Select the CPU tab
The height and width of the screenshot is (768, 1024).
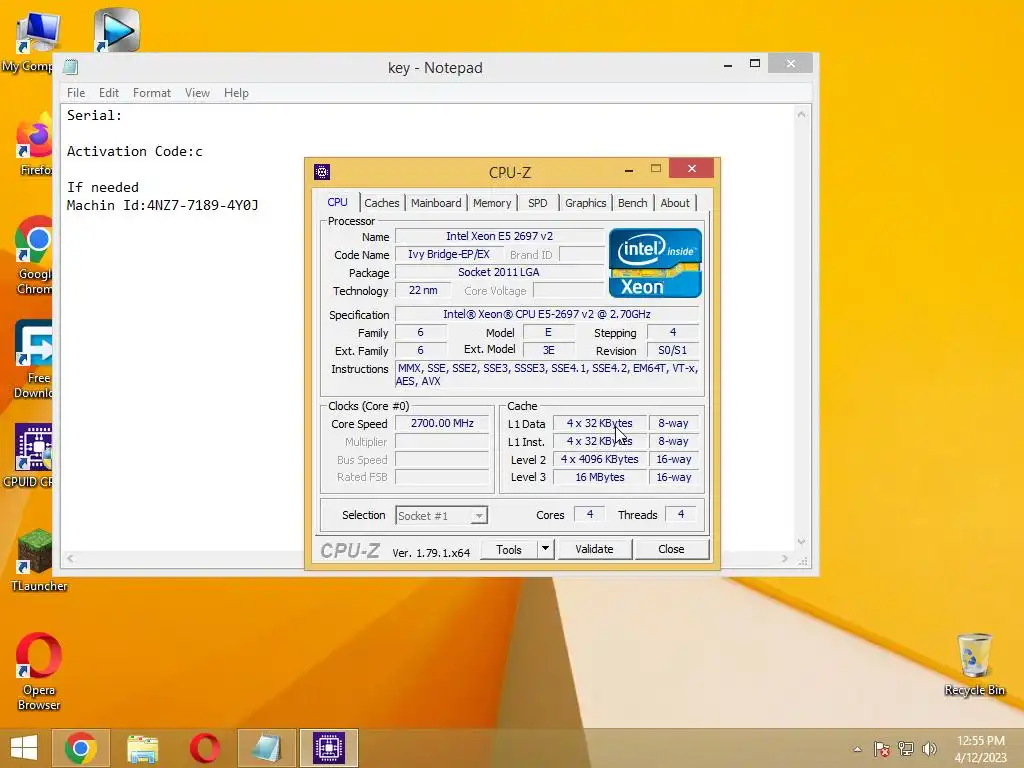point(337,202)
